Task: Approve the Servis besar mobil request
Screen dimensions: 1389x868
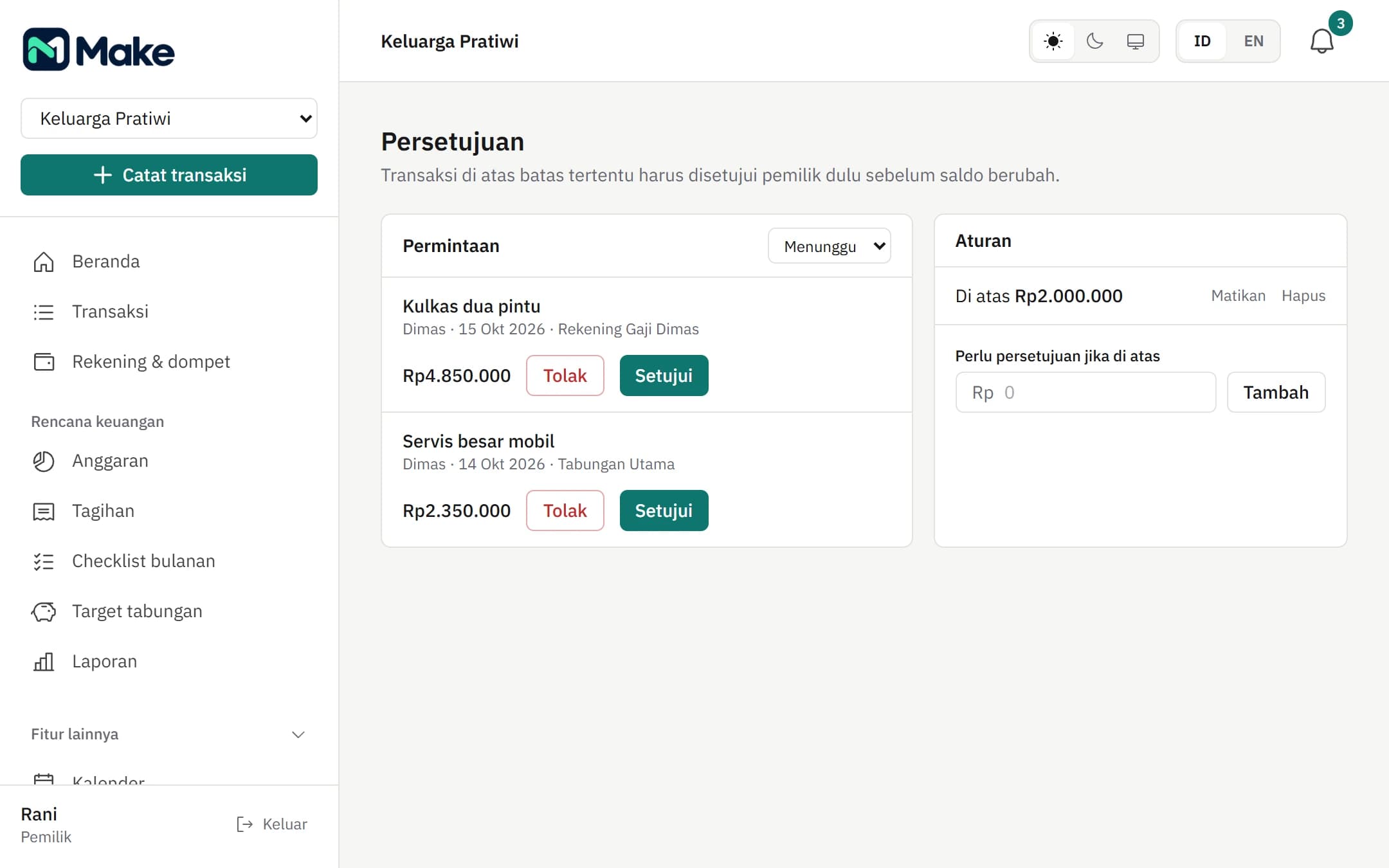Action: click(664, 511)
